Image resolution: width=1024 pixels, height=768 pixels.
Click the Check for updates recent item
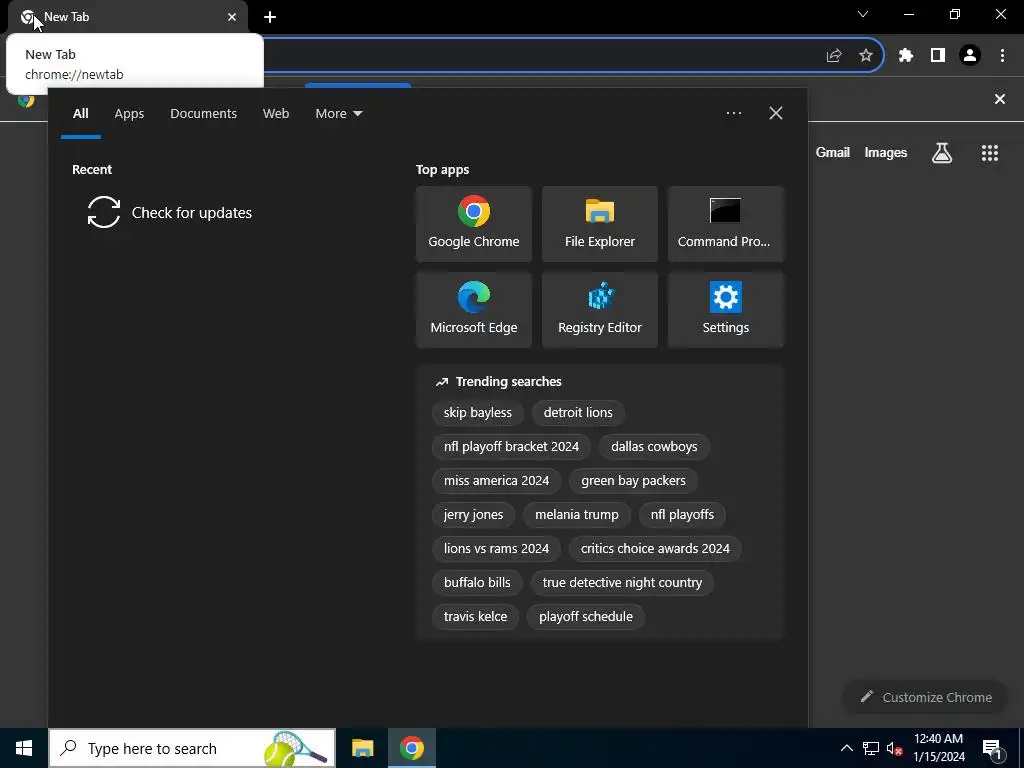click(170, 212)
